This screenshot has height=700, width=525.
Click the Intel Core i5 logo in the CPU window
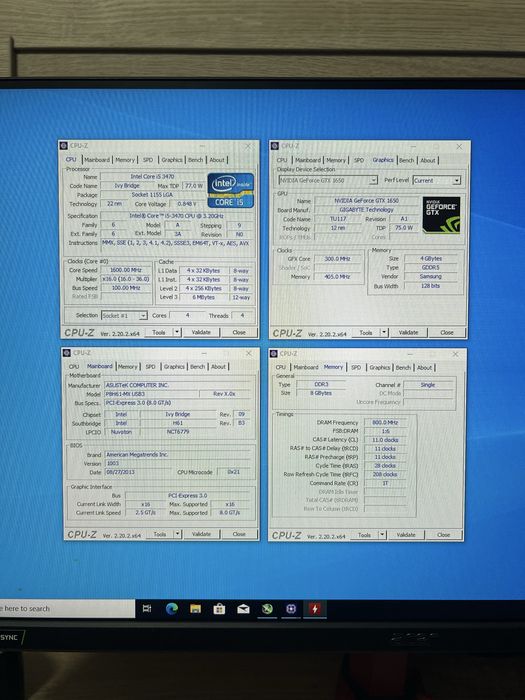(x=230, y=190)
